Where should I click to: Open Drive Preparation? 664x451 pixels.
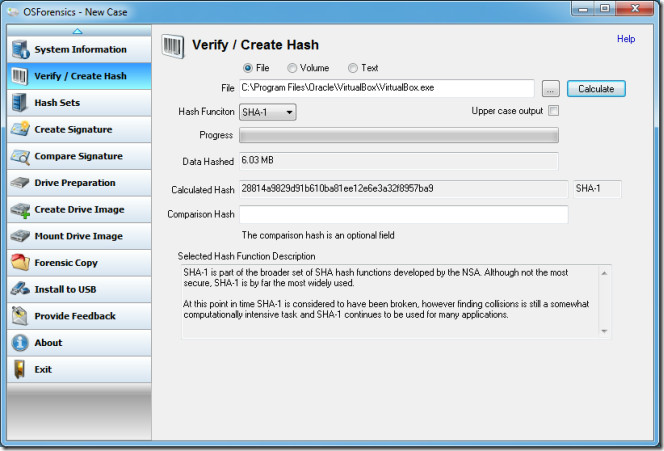[x=79, y=183]
